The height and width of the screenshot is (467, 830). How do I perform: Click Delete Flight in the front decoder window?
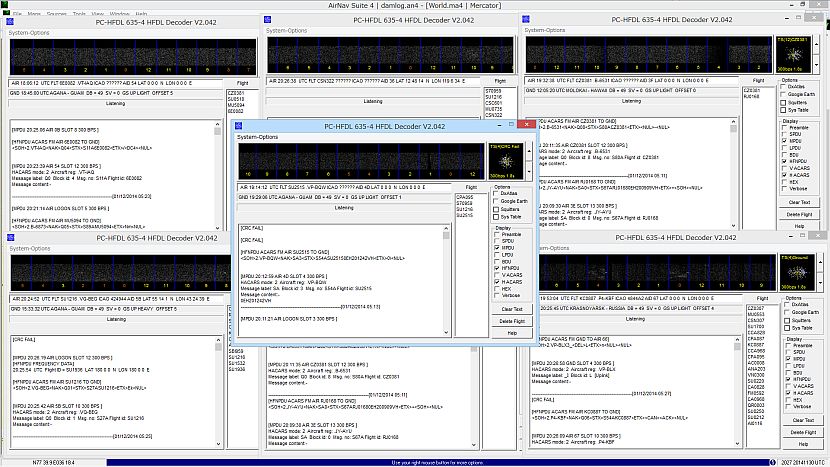click(512, 321)
